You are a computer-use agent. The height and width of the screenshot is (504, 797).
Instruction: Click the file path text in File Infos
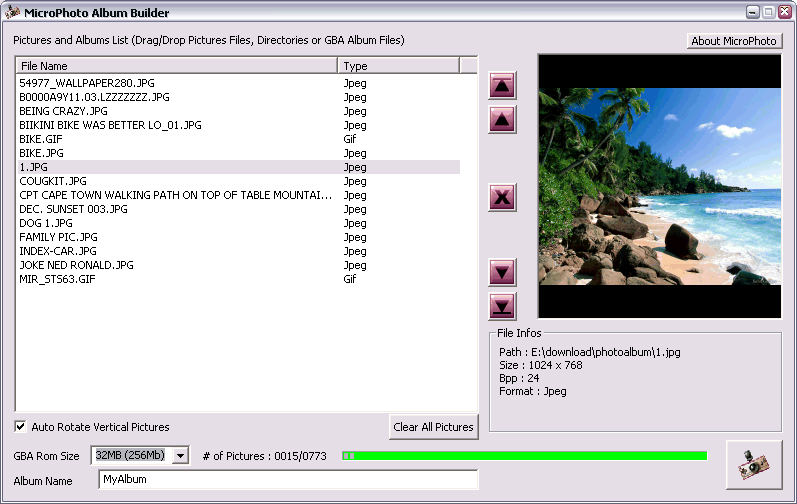590,352
